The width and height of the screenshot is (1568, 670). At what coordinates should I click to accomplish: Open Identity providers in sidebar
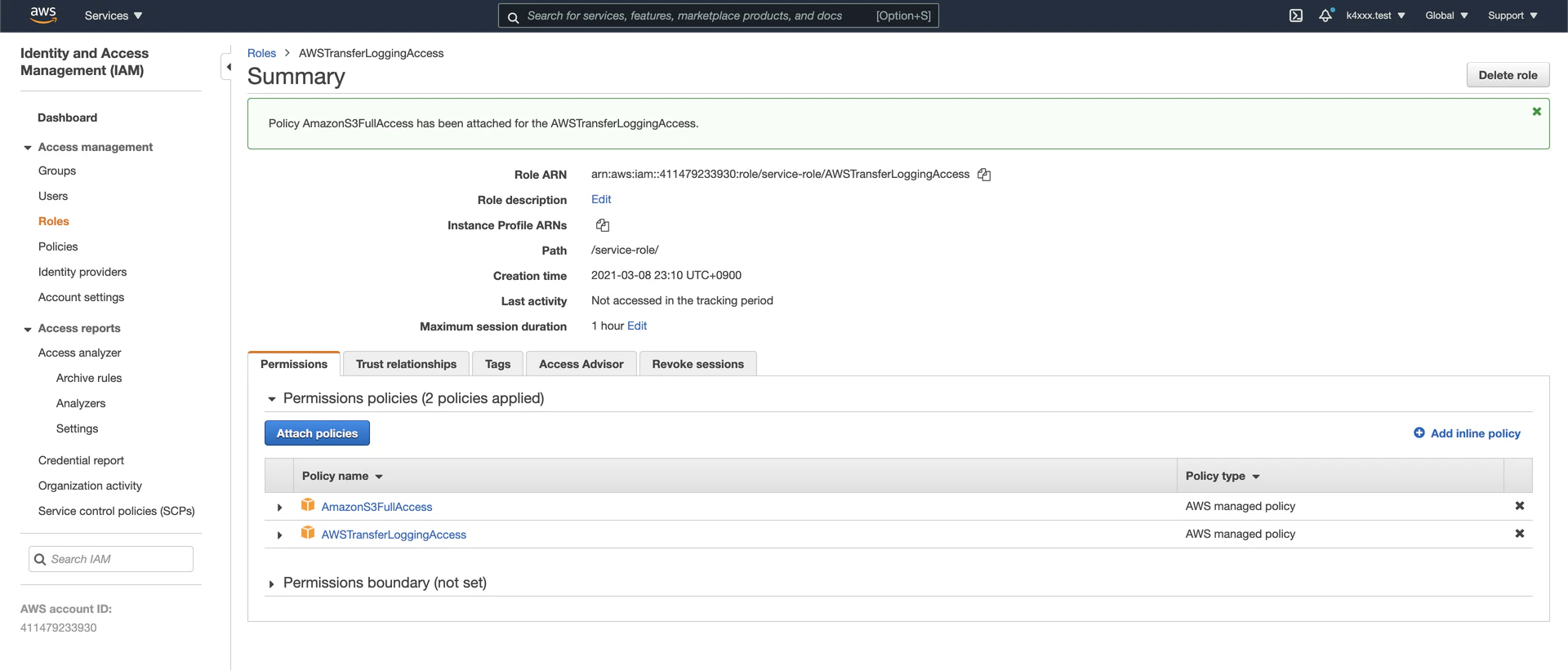pos(82,272)
